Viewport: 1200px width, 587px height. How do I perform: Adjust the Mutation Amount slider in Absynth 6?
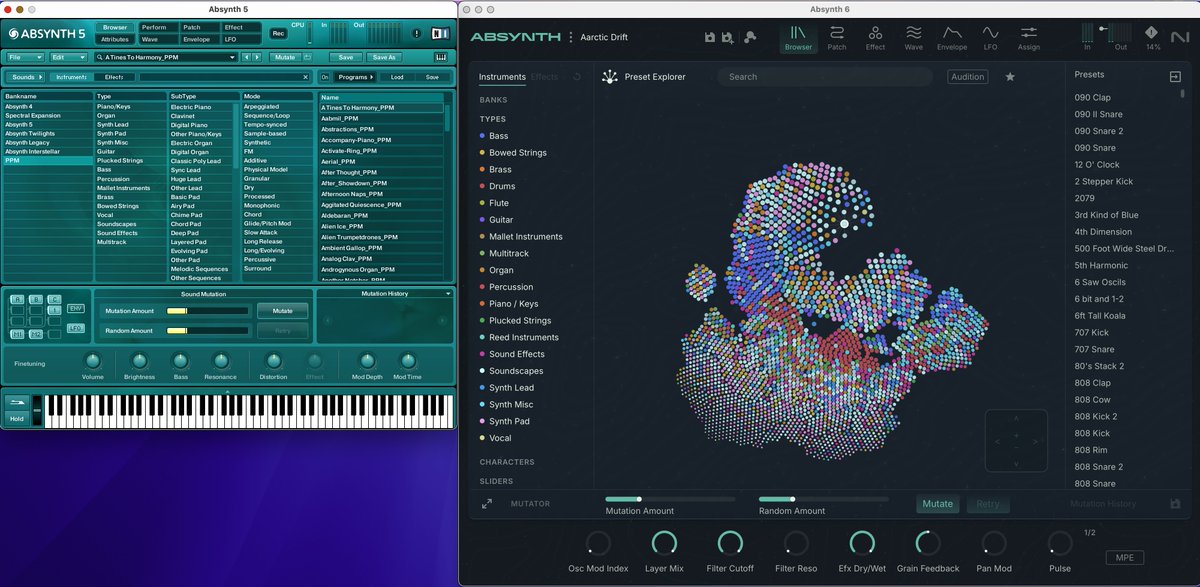[x=670, y=498]
